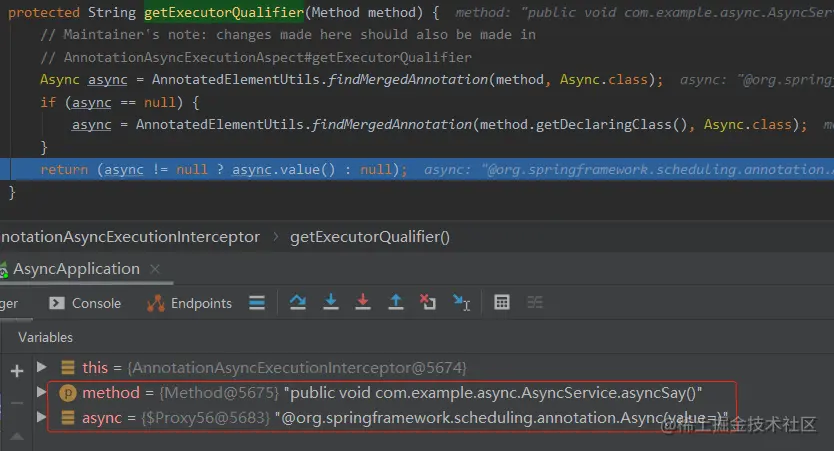Open the Console tab
The width and height of the screenshot is (834, 451).
click(85, 303)
